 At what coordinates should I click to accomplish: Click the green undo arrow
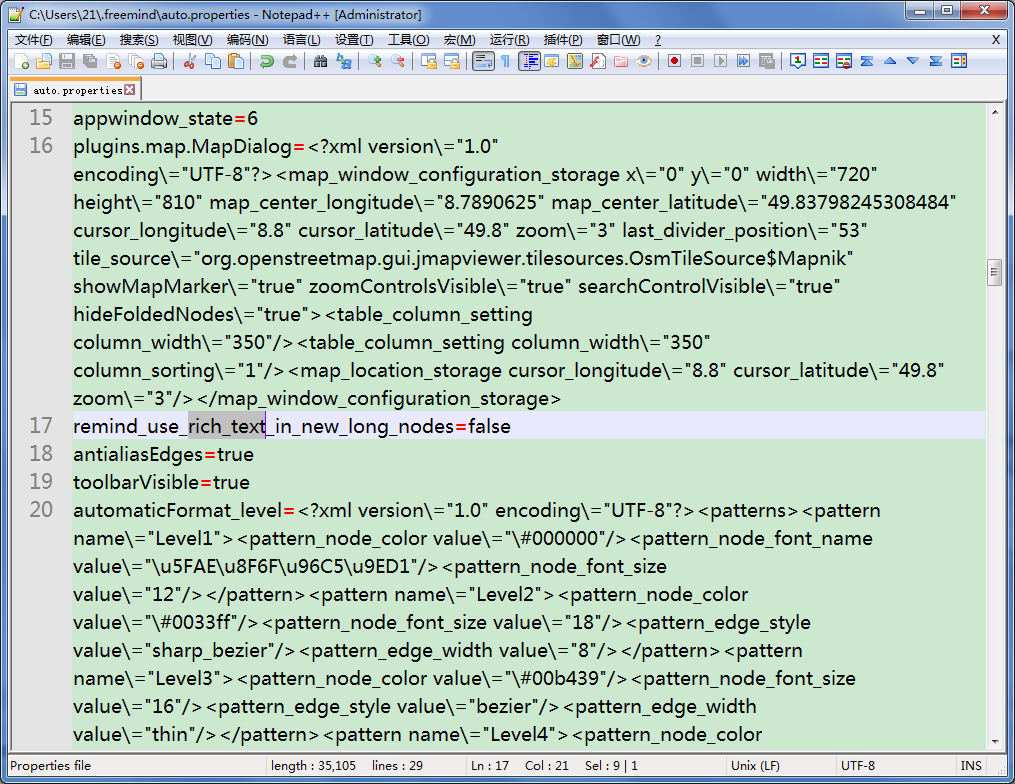tap(266, 62)
